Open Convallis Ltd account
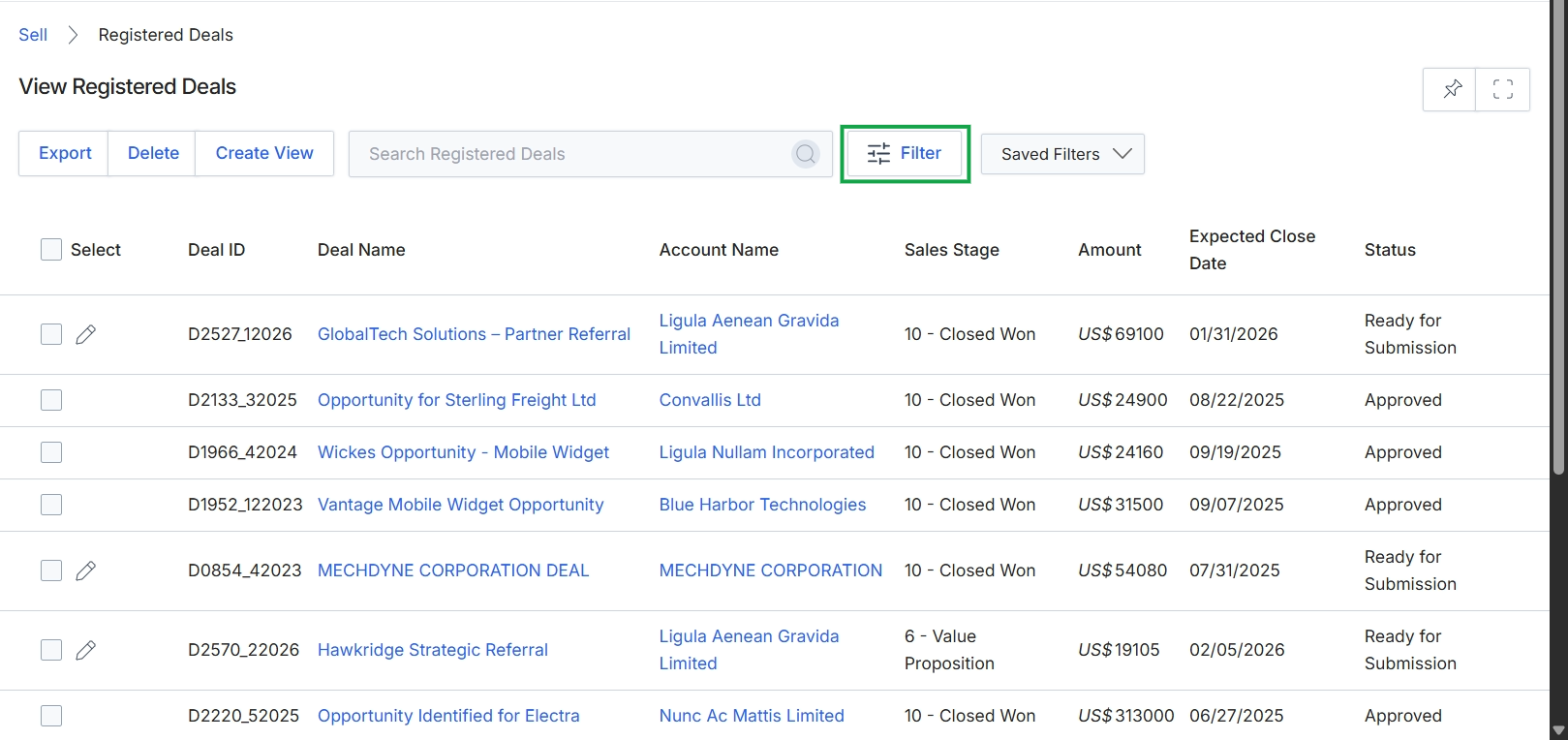The width and height of the screenshot is (1568, 740). coord(710,400)
